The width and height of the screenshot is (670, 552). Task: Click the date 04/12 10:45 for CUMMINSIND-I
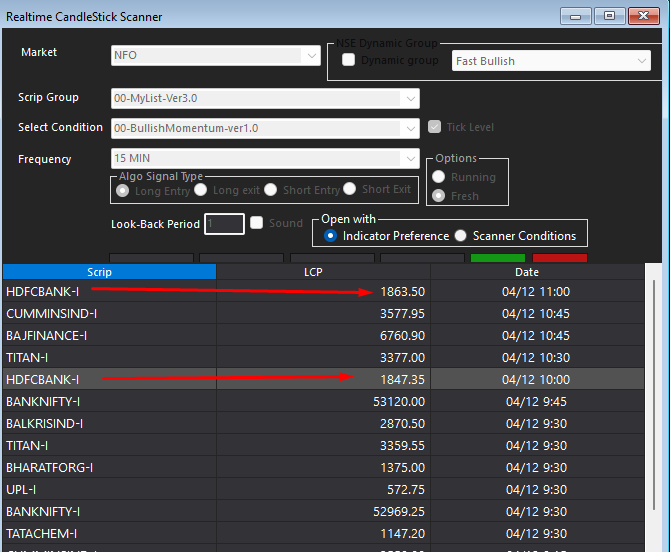(x=536, y=314)
